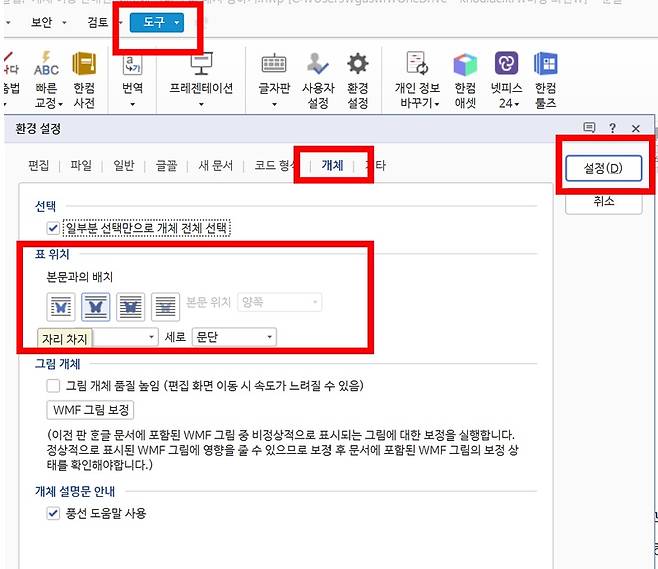This screenshot has width=658, height=569.
Task: Switch to the 글꼴 tab
Action: pyautogui.click(x=166, y=165)
